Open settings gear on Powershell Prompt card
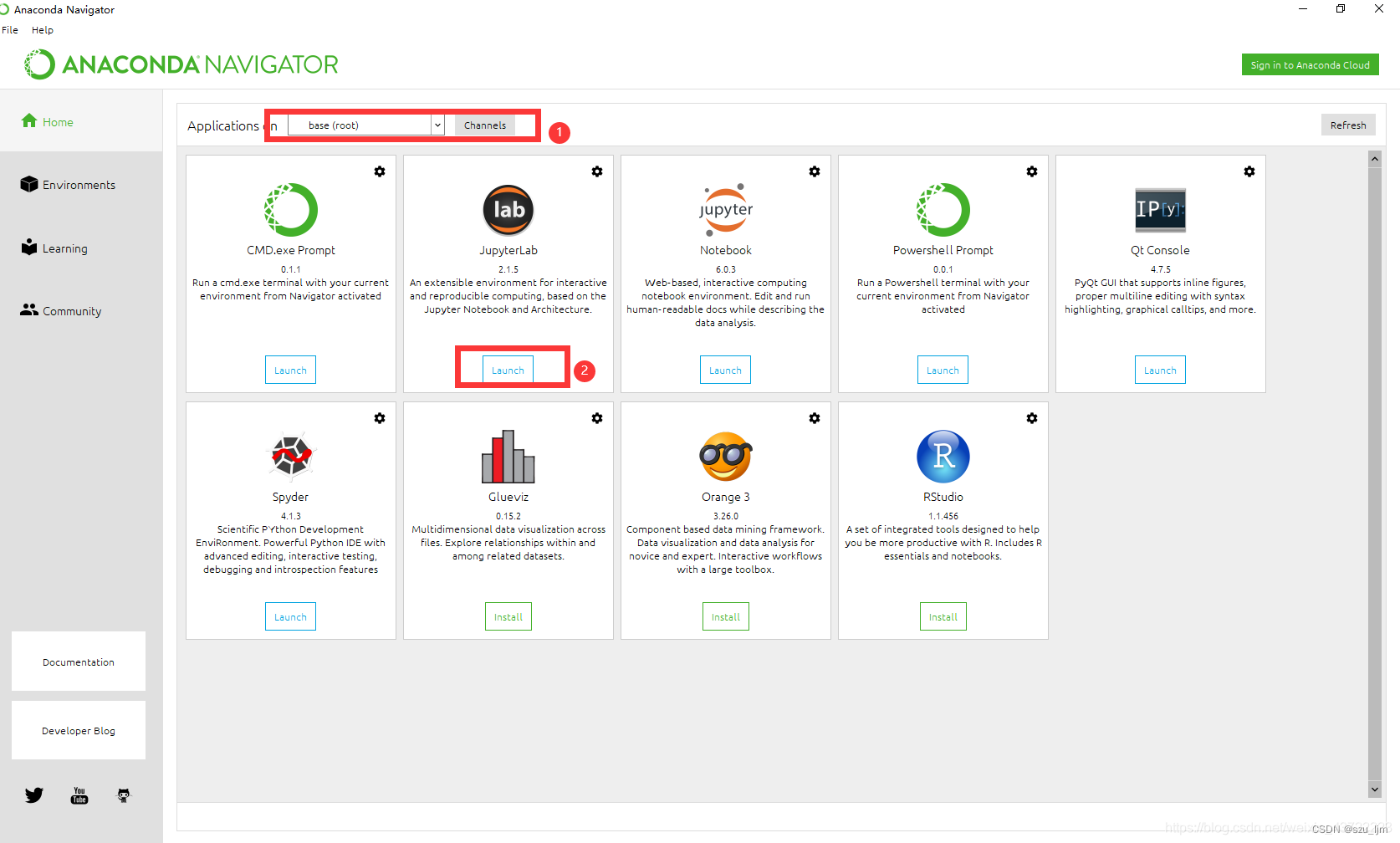 click(x=1032, y=171)
